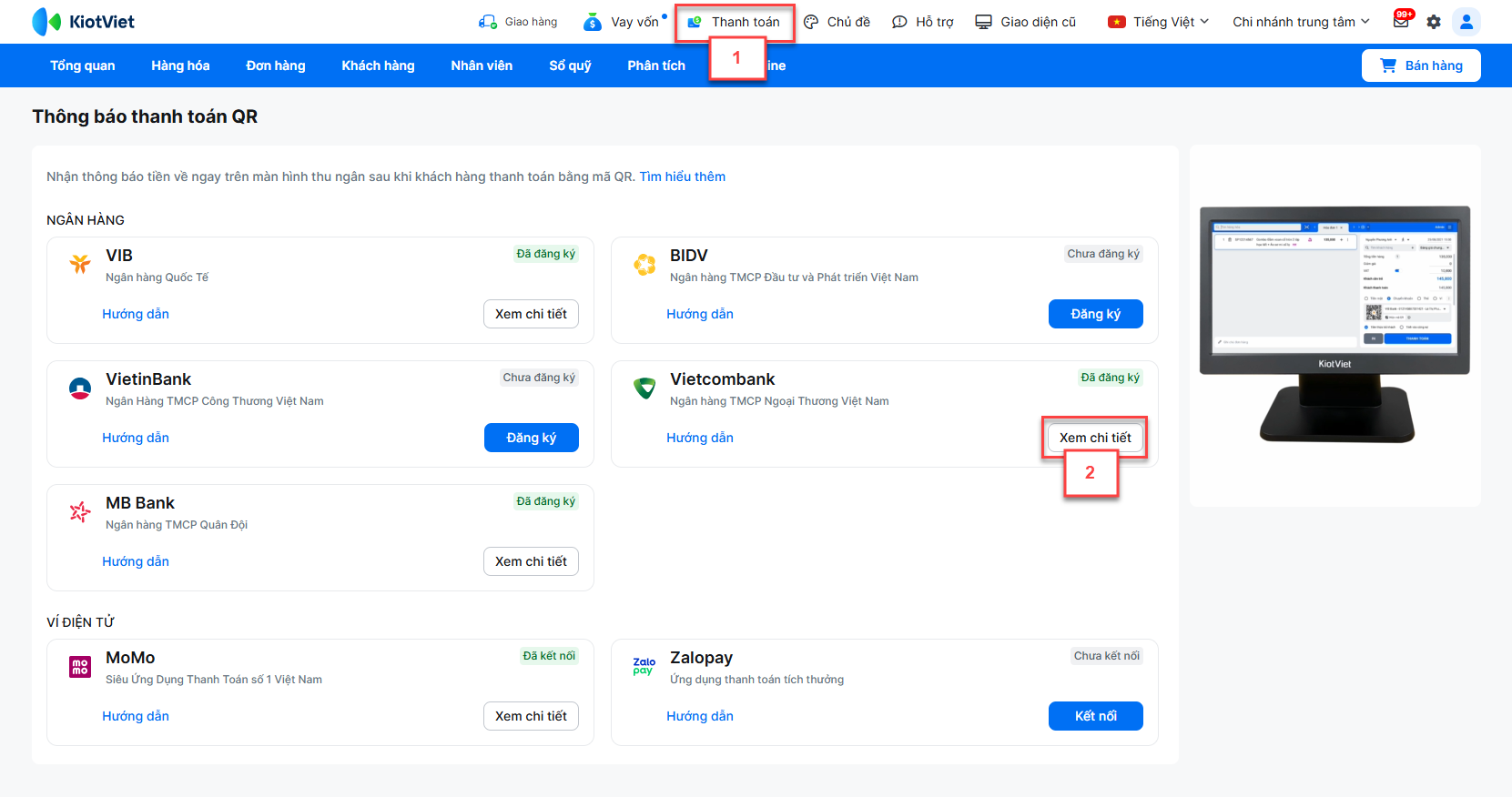Click Vietcombank Đã đăng ký badge
1512x797 pixels.
coord(1111,378)
